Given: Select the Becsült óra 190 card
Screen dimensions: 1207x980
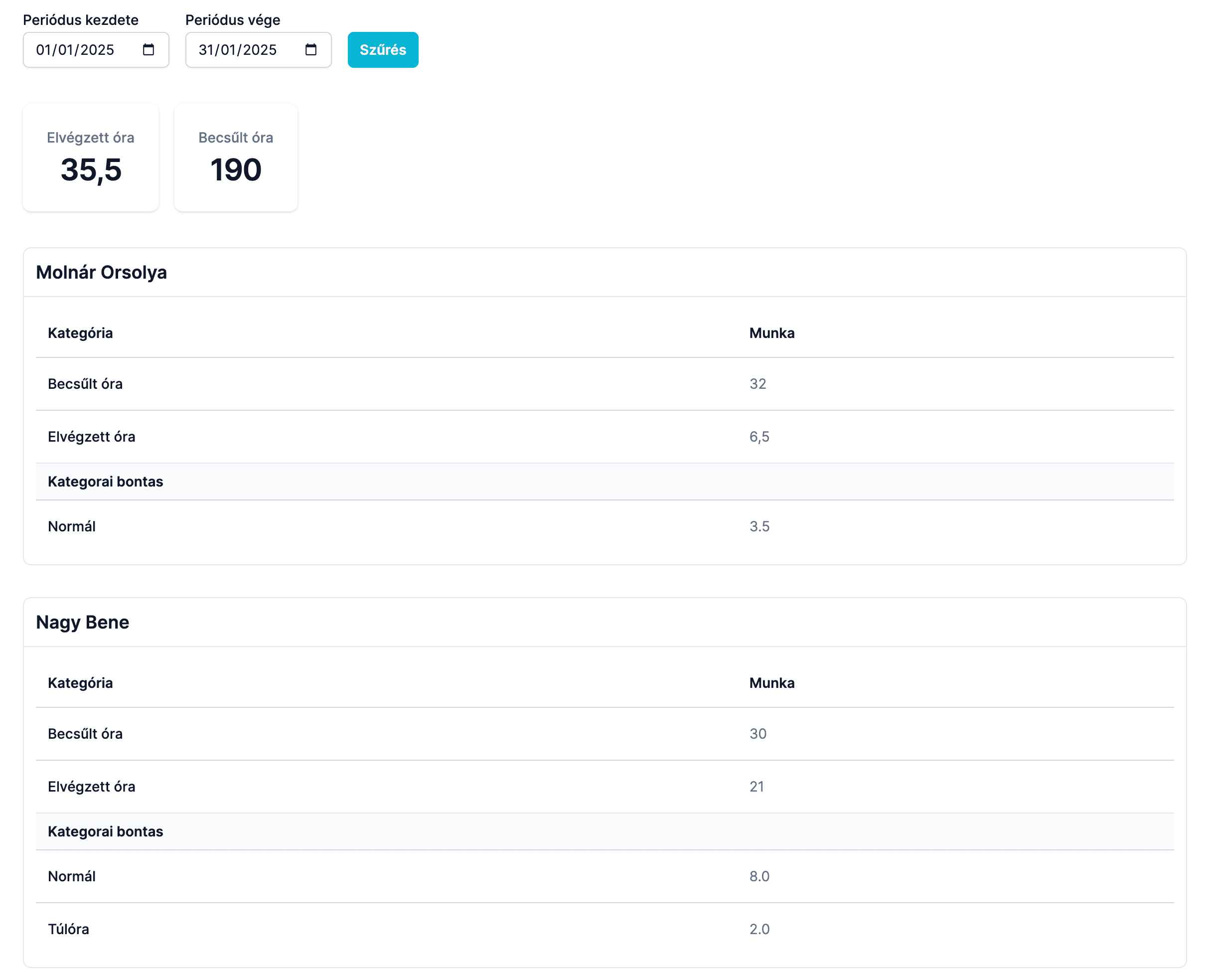Looking at the screenshot, I should coord(236,158).
